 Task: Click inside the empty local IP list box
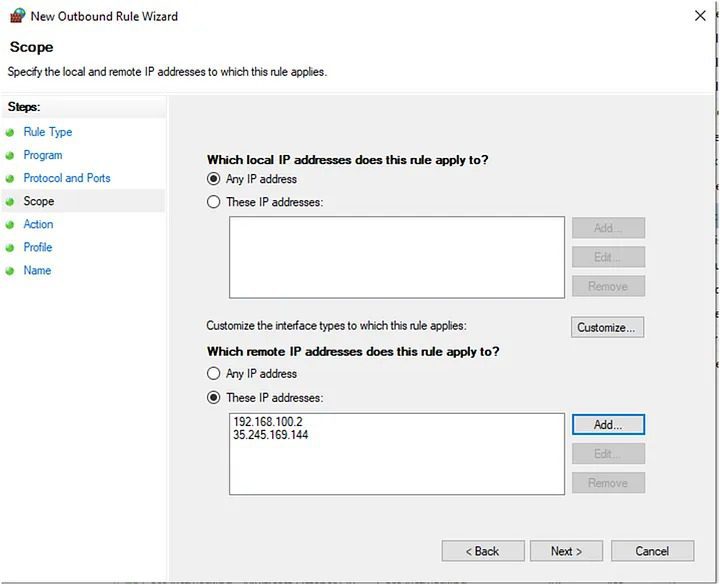pos(397,257)
